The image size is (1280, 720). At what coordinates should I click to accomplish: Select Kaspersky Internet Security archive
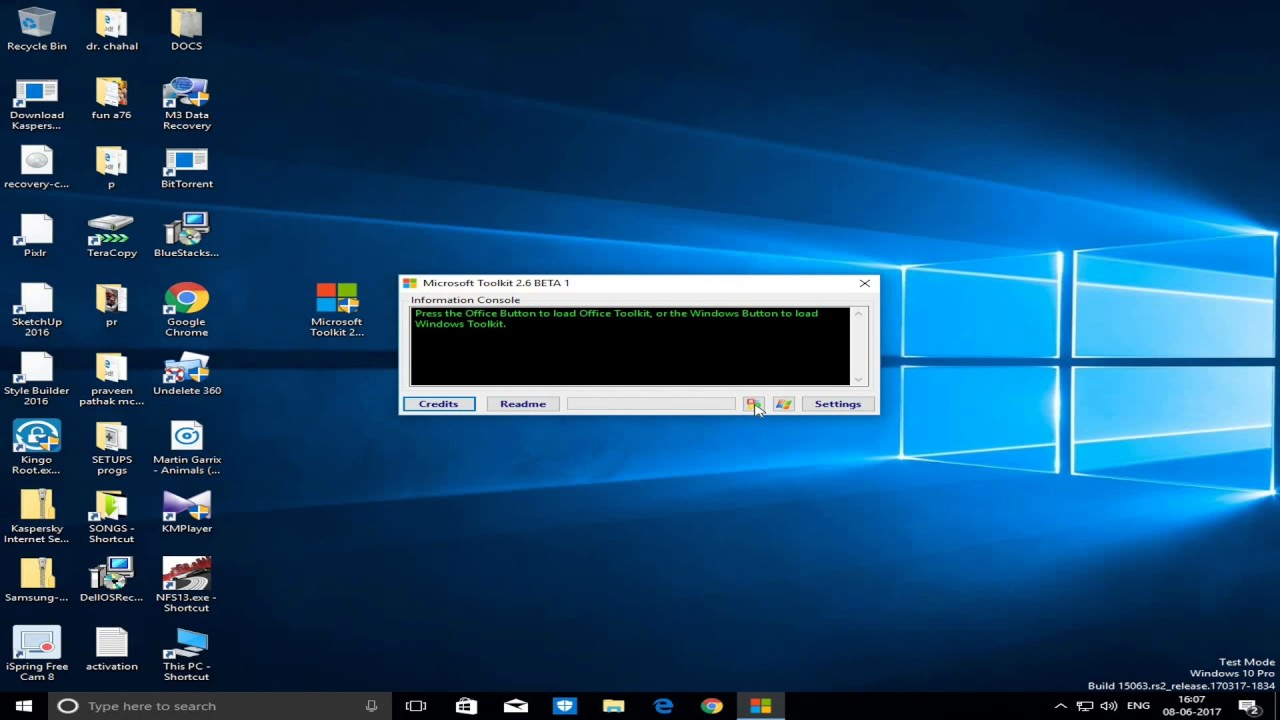click(x=37, y=518)
